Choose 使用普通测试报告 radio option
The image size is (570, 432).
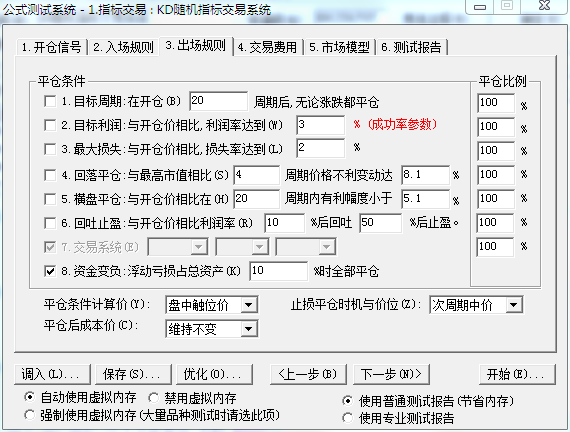click(x=348, y=401)
